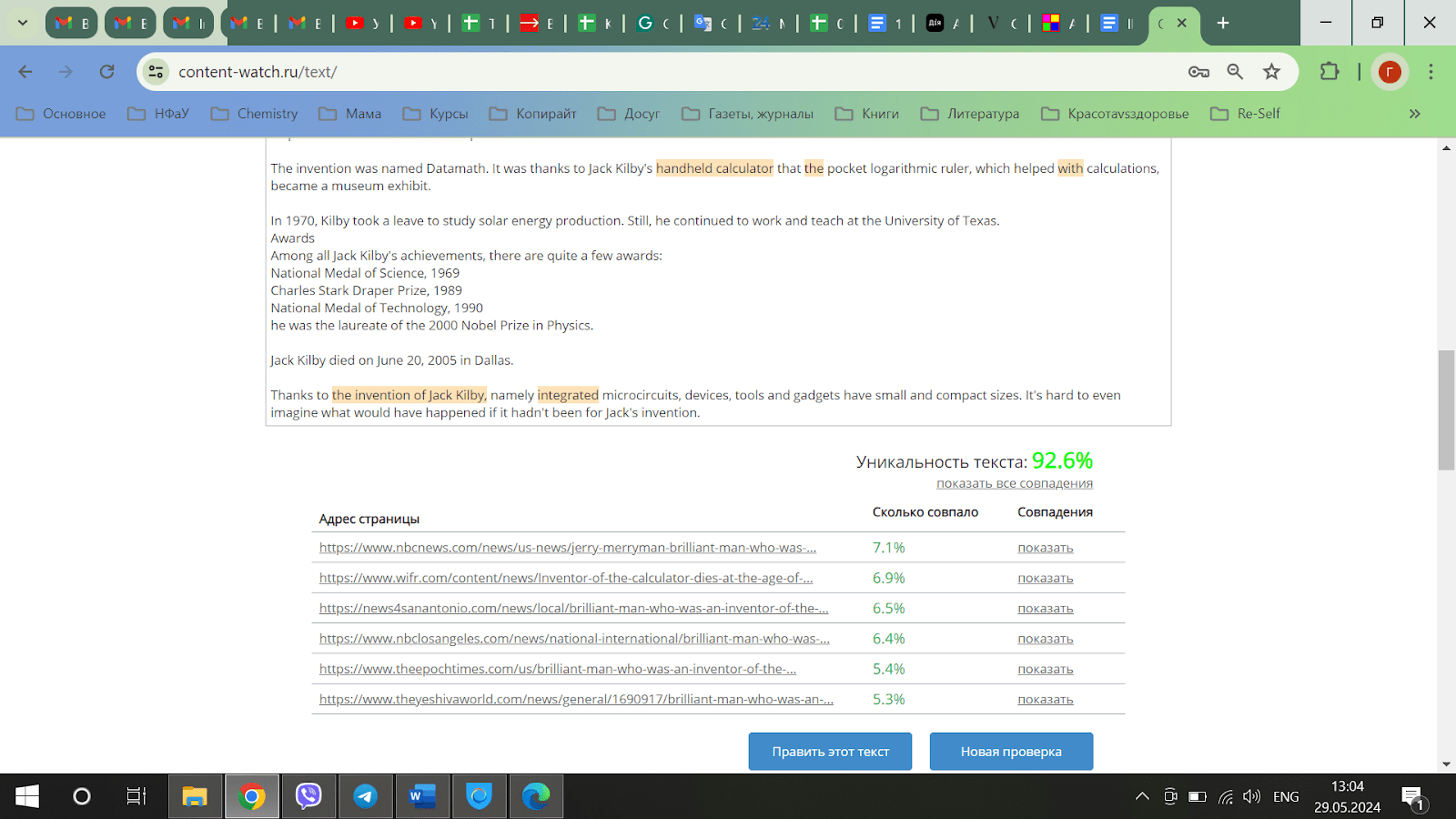Open Microsoft Word from the taskbar
The height and width of the screenshot is (819, 1456).
tap(422, 797)
